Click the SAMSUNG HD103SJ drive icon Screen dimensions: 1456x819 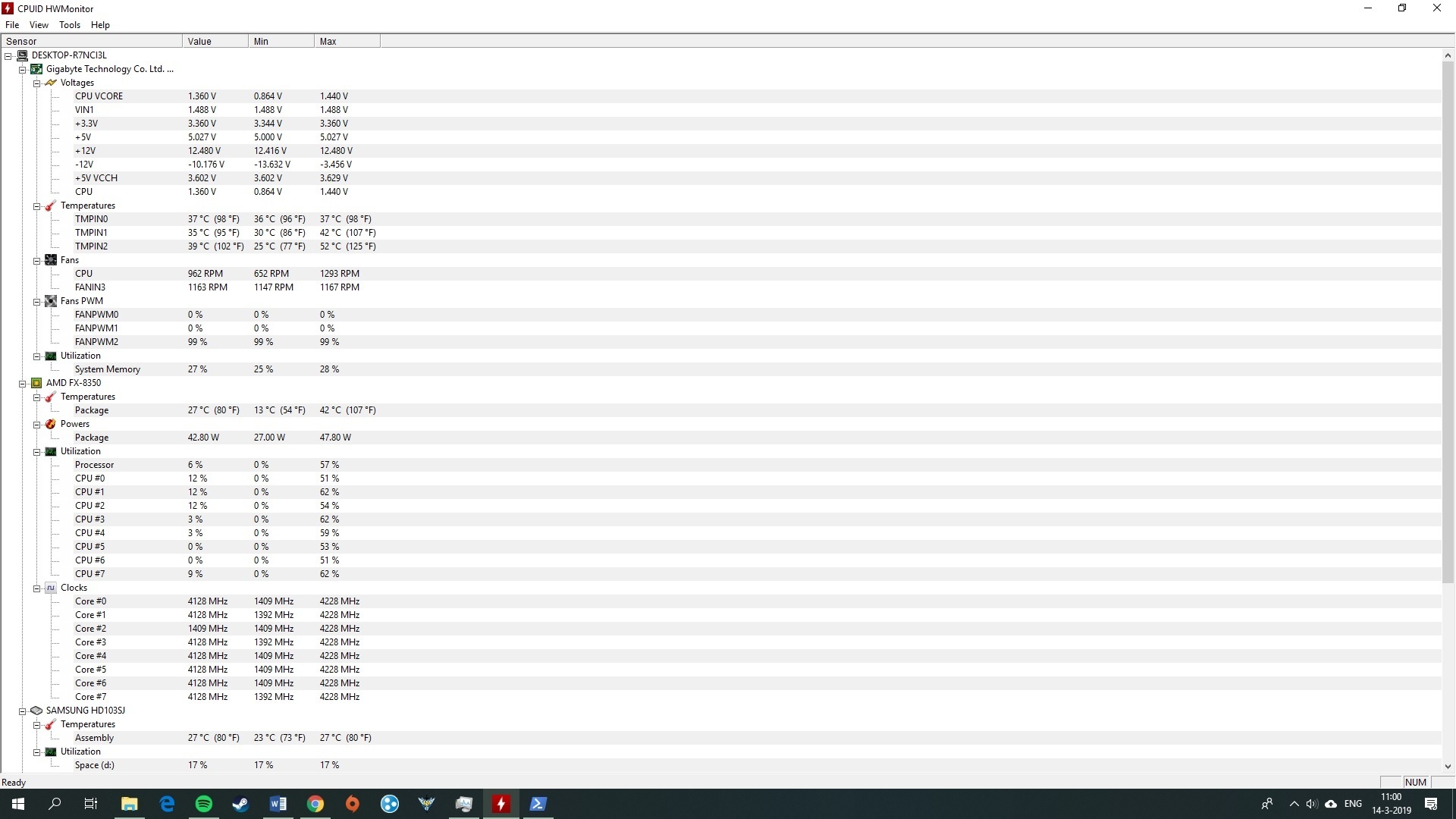point(36,711)
